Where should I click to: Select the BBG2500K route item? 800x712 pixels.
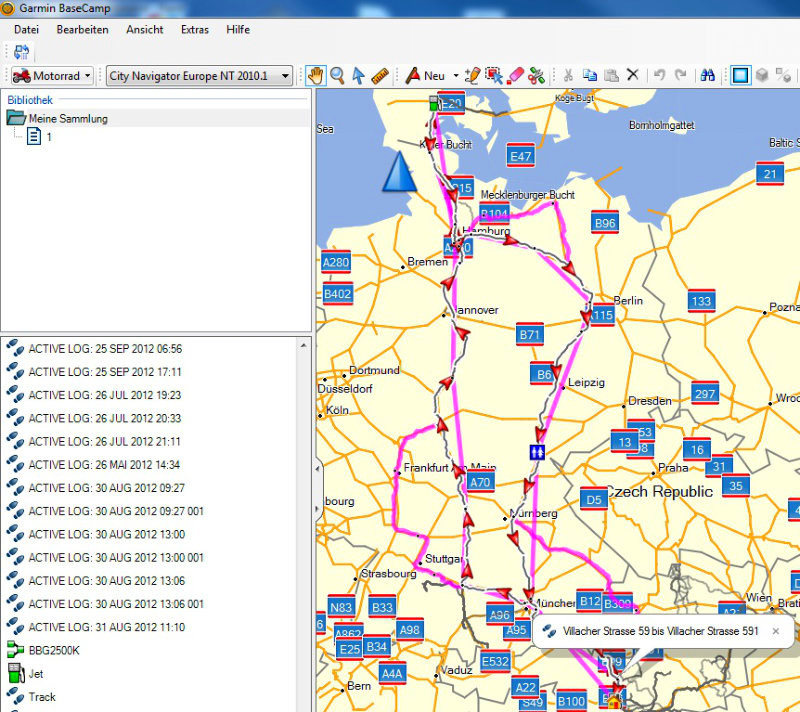(43, 650)
